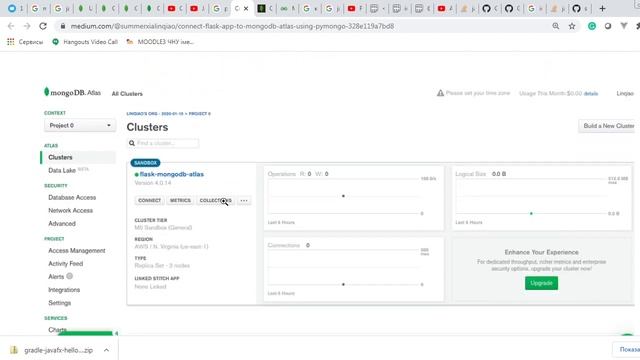Image resolution: width=640 pixels, height=360 pixels.
Task: Select Clusters in the Atlas sidebar
Action: tap(60, 157)
